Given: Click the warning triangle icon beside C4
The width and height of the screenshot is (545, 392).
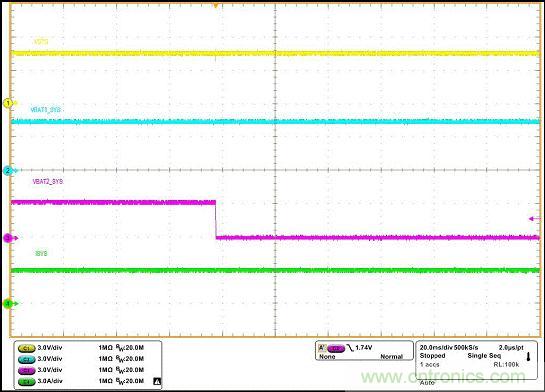Looking at the screenshot, I should [x=157, y=381].
